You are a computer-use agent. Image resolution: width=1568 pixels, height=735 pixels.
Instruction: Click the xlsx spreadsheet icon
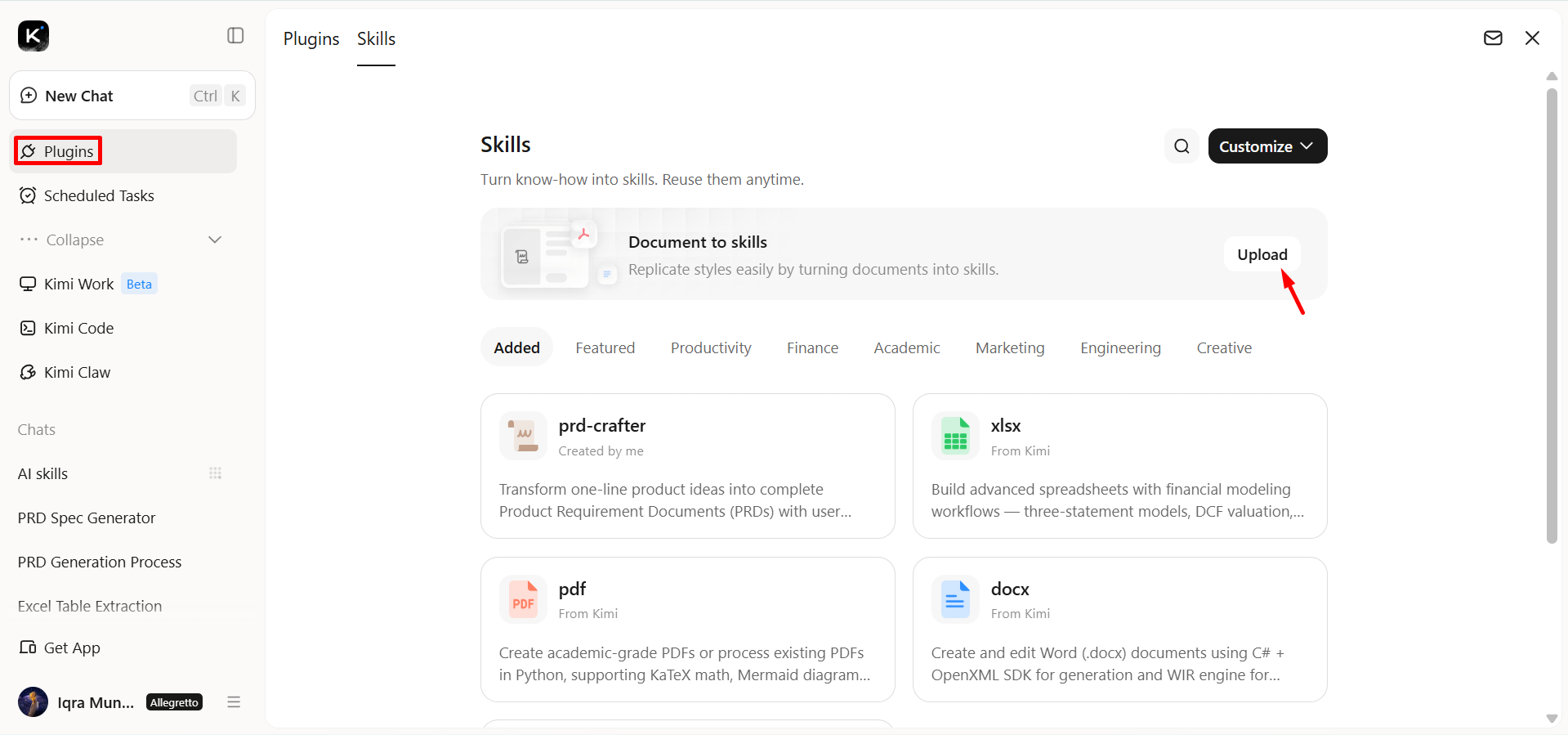coord(955,436)
